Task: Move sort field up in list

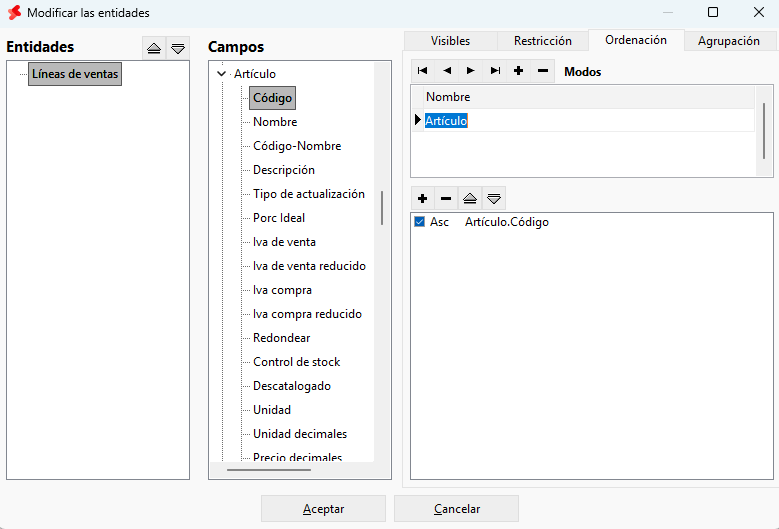Action: pyautogui.click(x=470, y=199)
